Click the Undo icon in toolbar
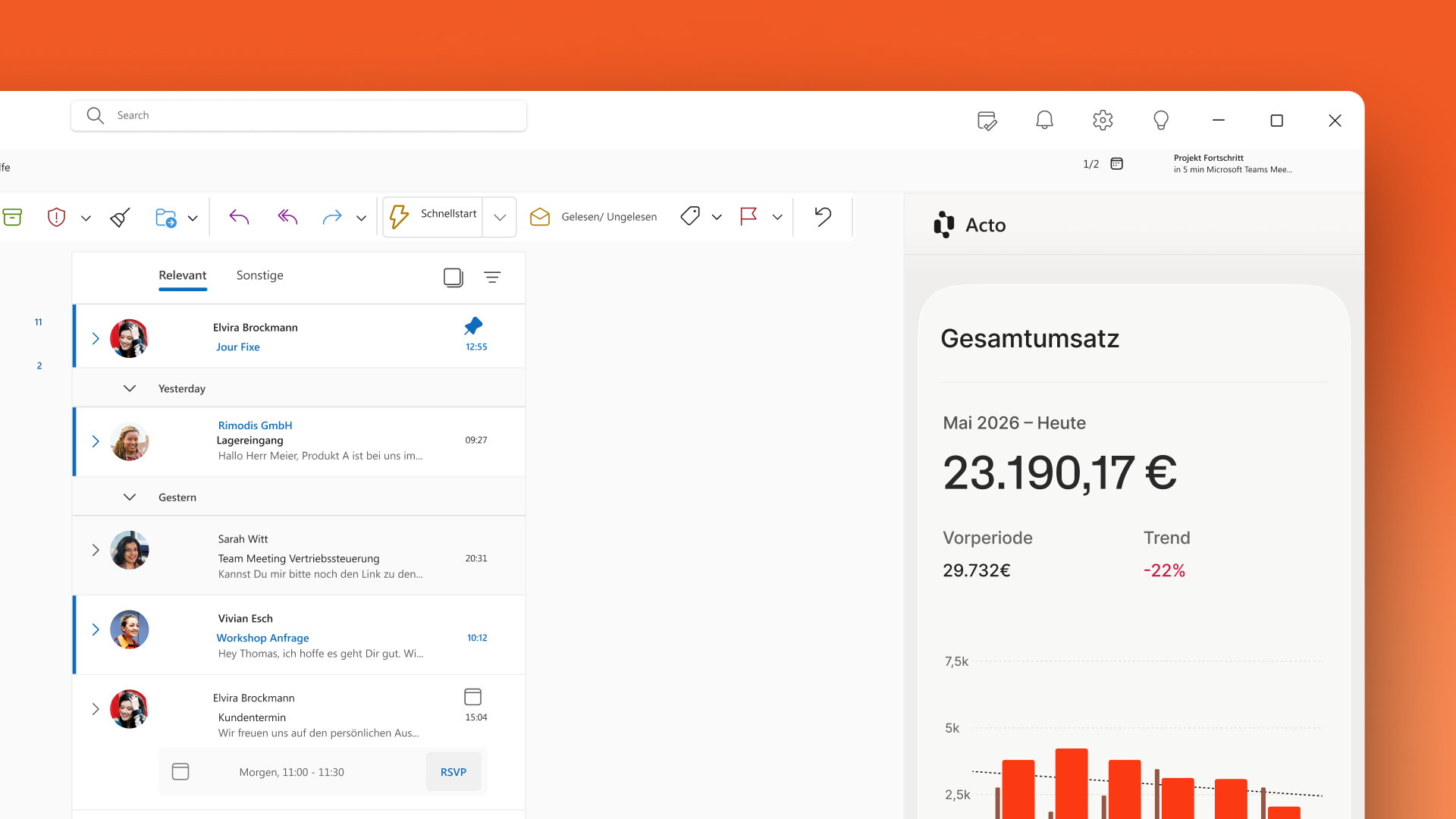This screenshot has width=1456, height=819. pyautogui.click(x=823, y=217)
